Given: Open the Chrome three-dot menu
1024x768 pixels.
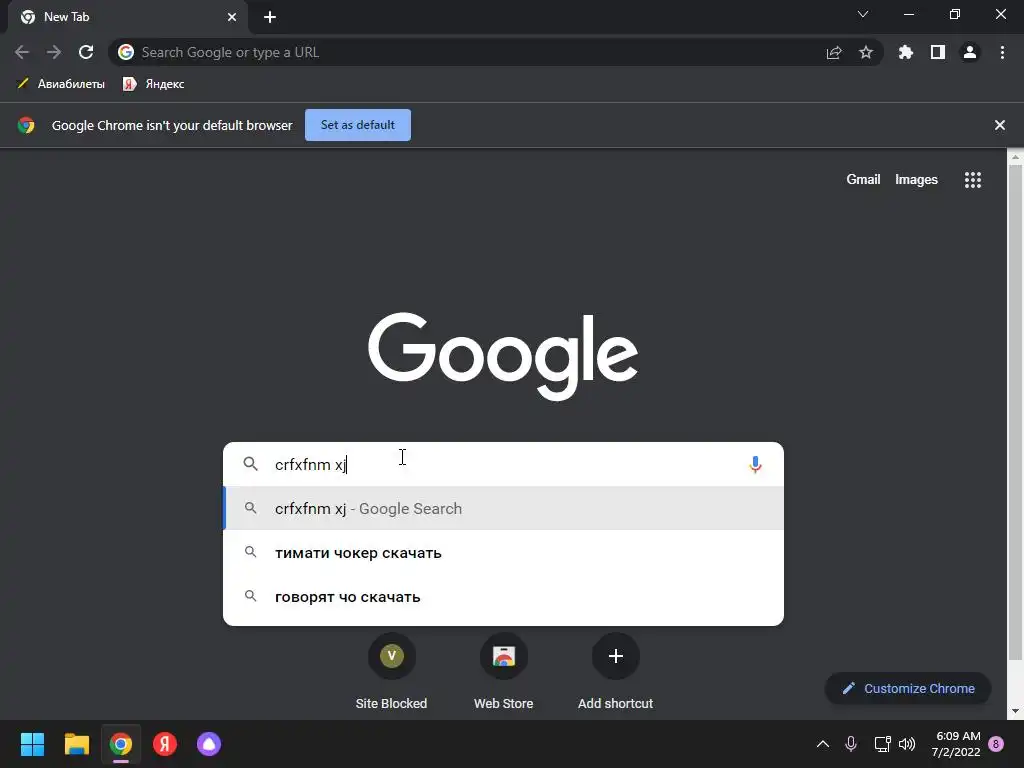Looking at the screenshot, I should [1002, 52].
